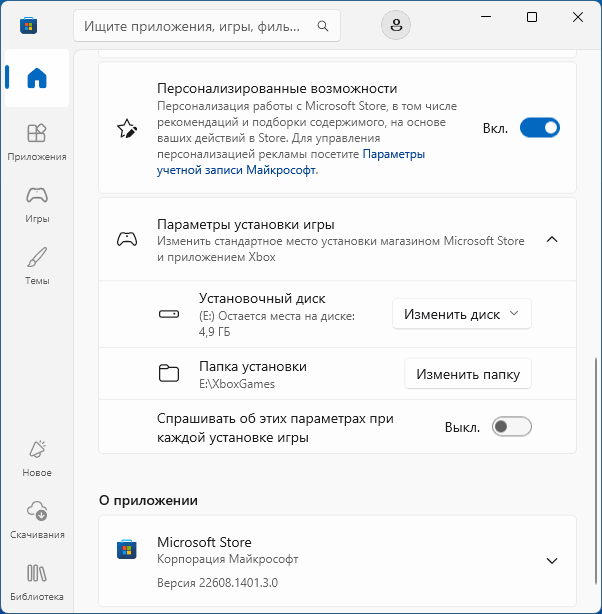Viewport: 602px width, 614px height.
Task: Open the Новое section
Action: pyautogui.click(x=37, y=459)
